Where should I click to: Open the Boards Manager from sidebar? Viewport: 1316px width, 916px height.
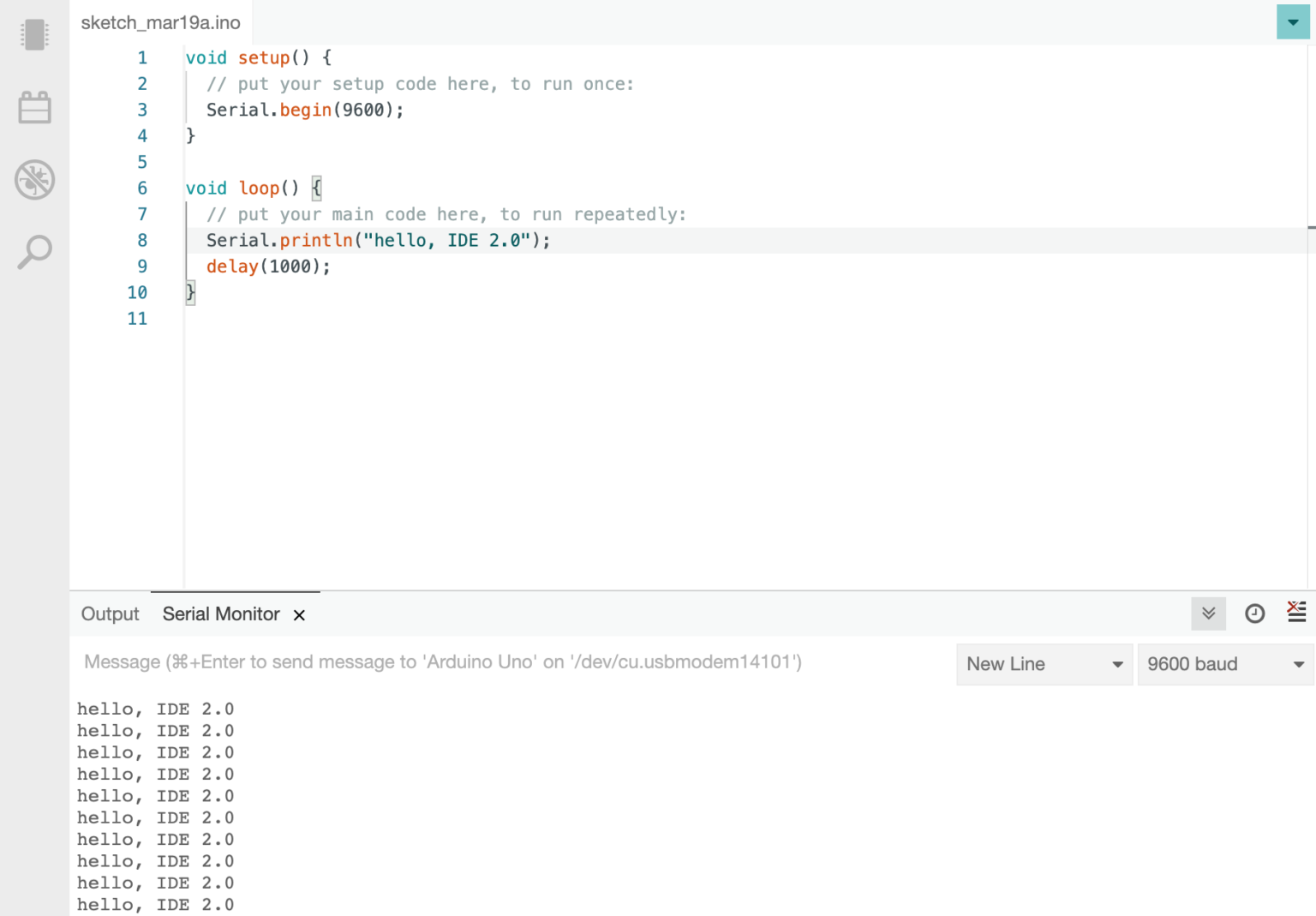(34, 35)
